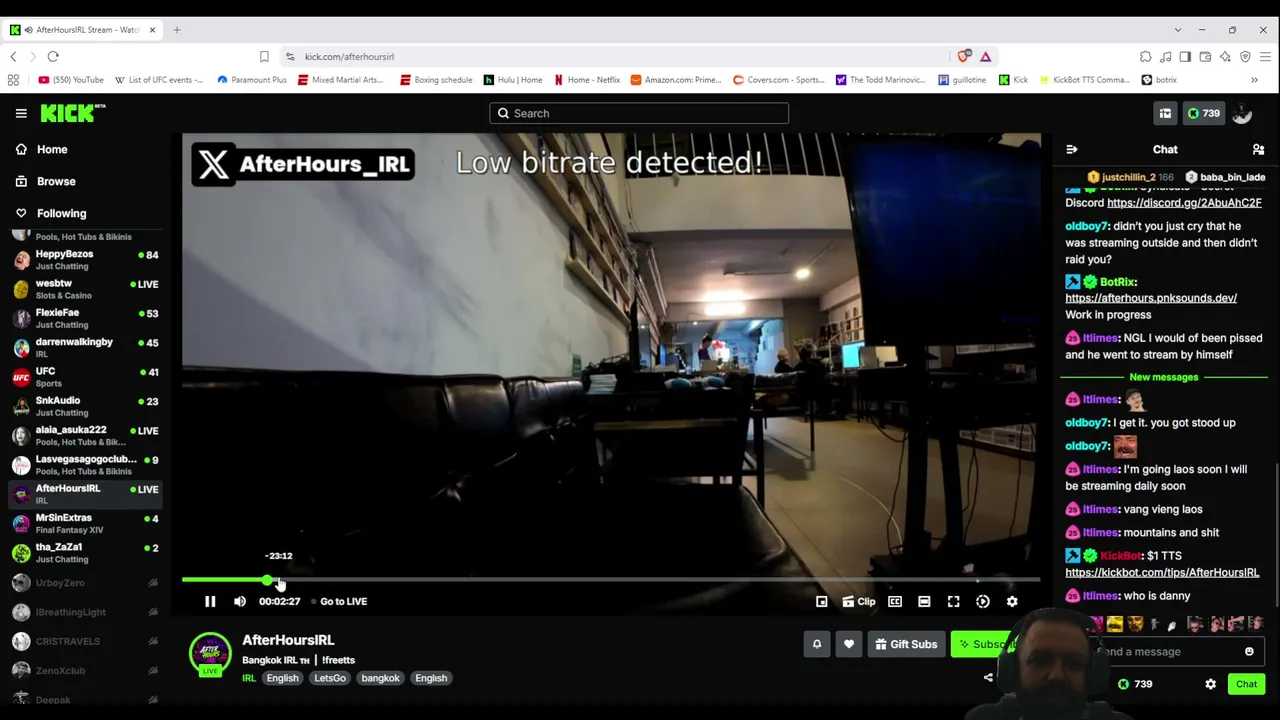1280x720 pixels.
Task: Share the stream via share icon
Action: coord(988,678)
